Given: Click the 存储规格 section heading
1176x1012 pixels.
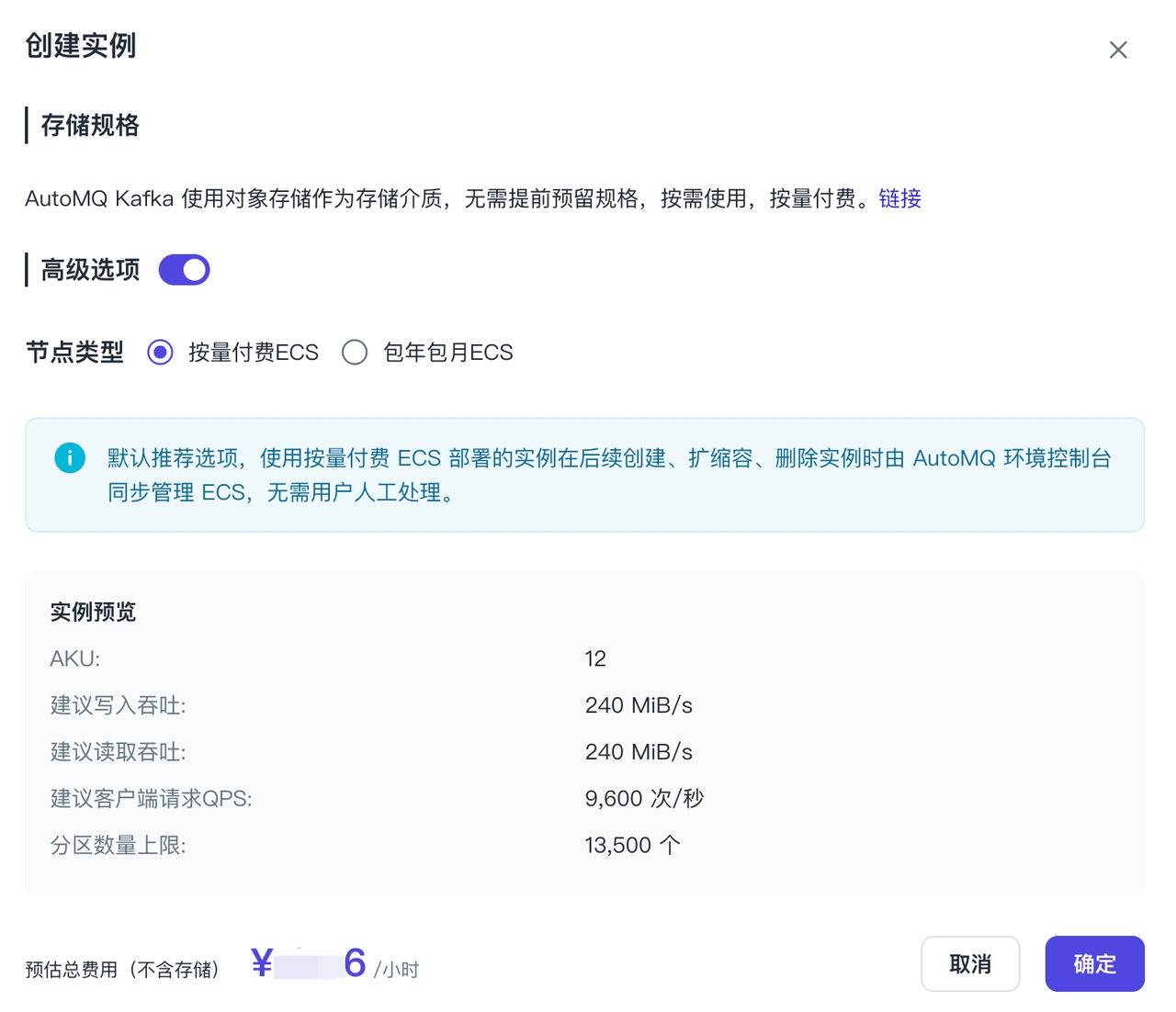Looking at the screenshot, I should (90, 126).
